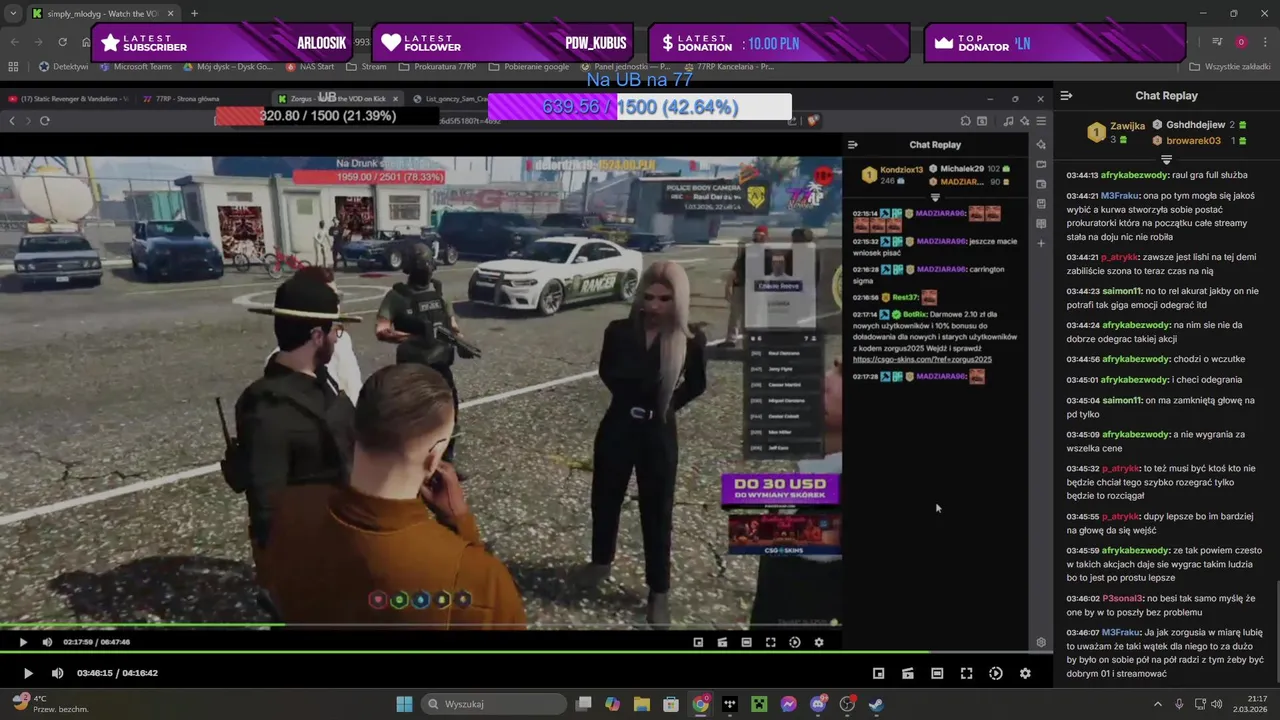This screenshot has width=1280, height=720.
Task: Click chat settings gear below inner chat
Action: [x=1041, y=642]
